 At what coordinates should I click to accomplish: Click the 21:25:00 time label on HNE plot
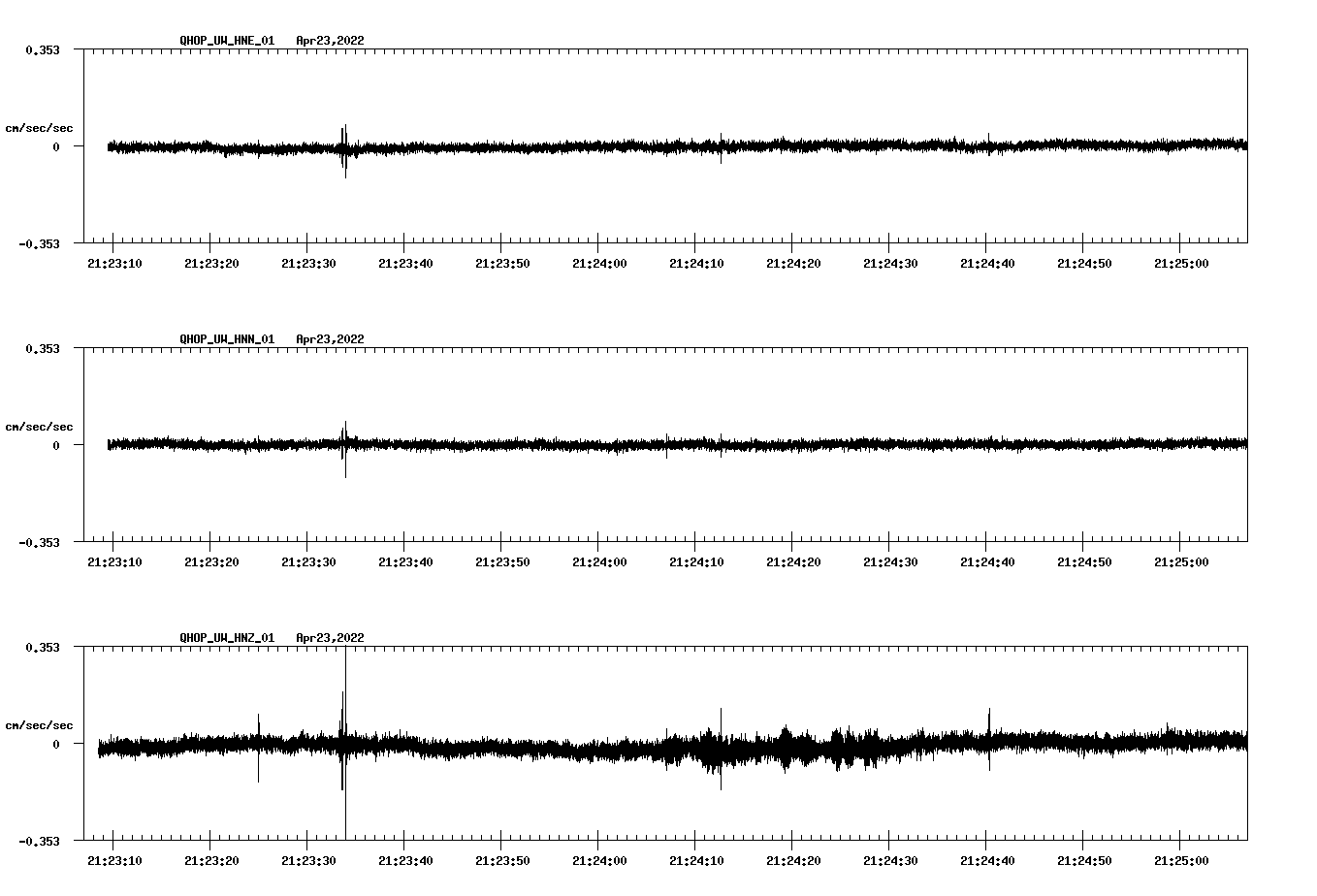[x=1181, y=264]
